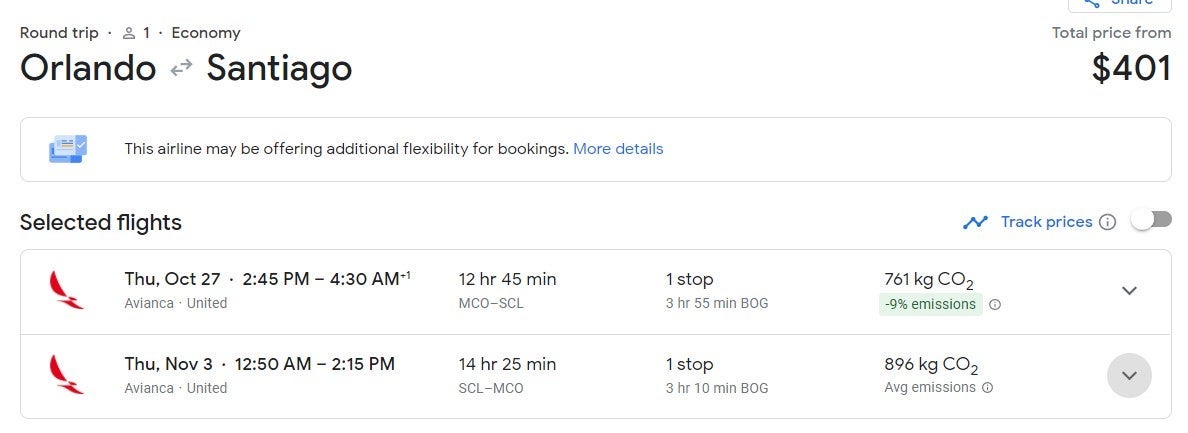The height and width of the screenshot is (433, 1188).
Task: Click the Track prices label
Action: coord(1046,222)
